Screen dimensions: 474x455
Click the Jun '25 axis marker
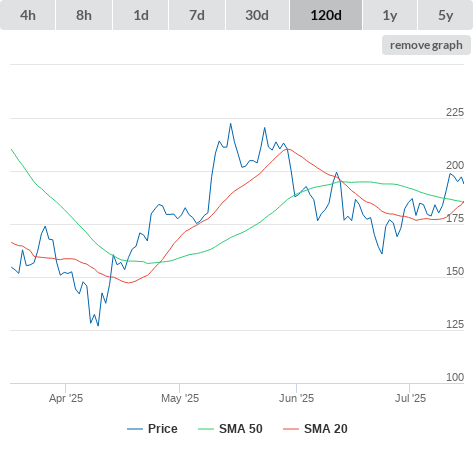(x=296, y=398)
